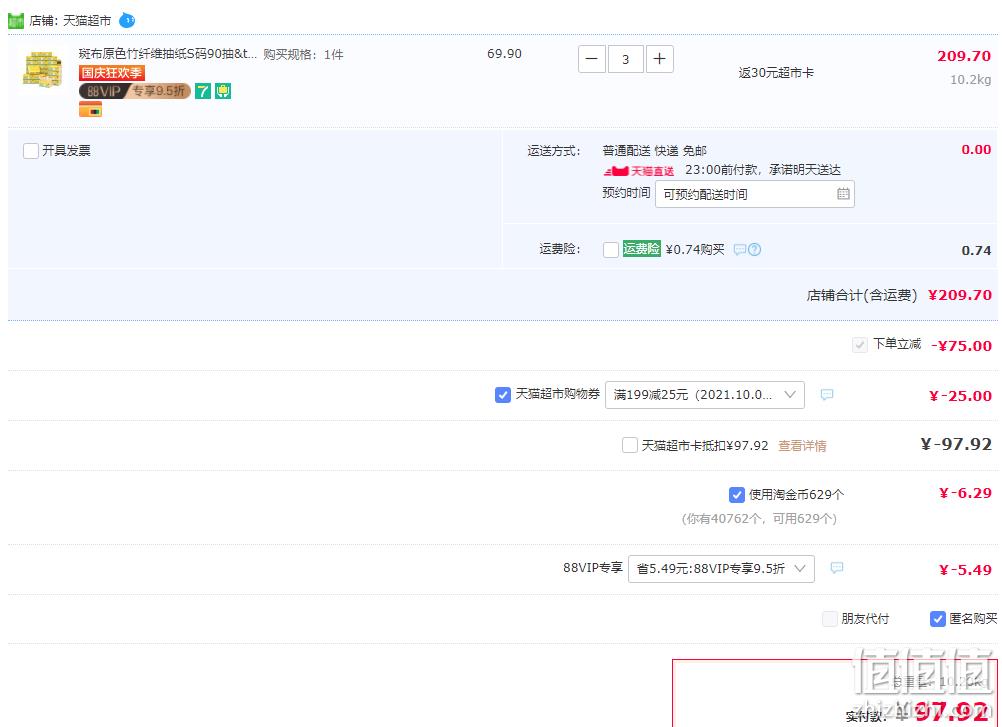This screenshot has width=1002, height=727.
Task: Enable the 运费险 purchase checkbox
Action: [611, 250]
